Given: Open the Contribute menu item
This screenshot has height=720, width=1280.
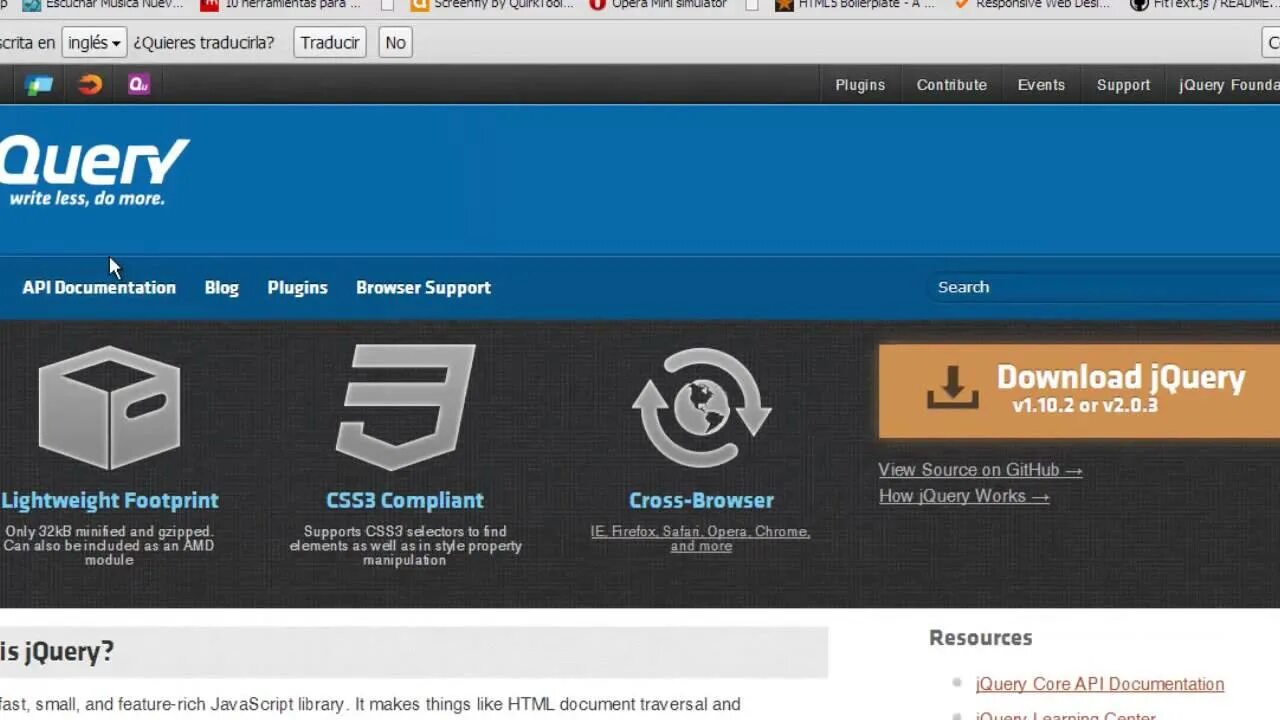Looking at the screenshot, I should click(x=952, y=85).
